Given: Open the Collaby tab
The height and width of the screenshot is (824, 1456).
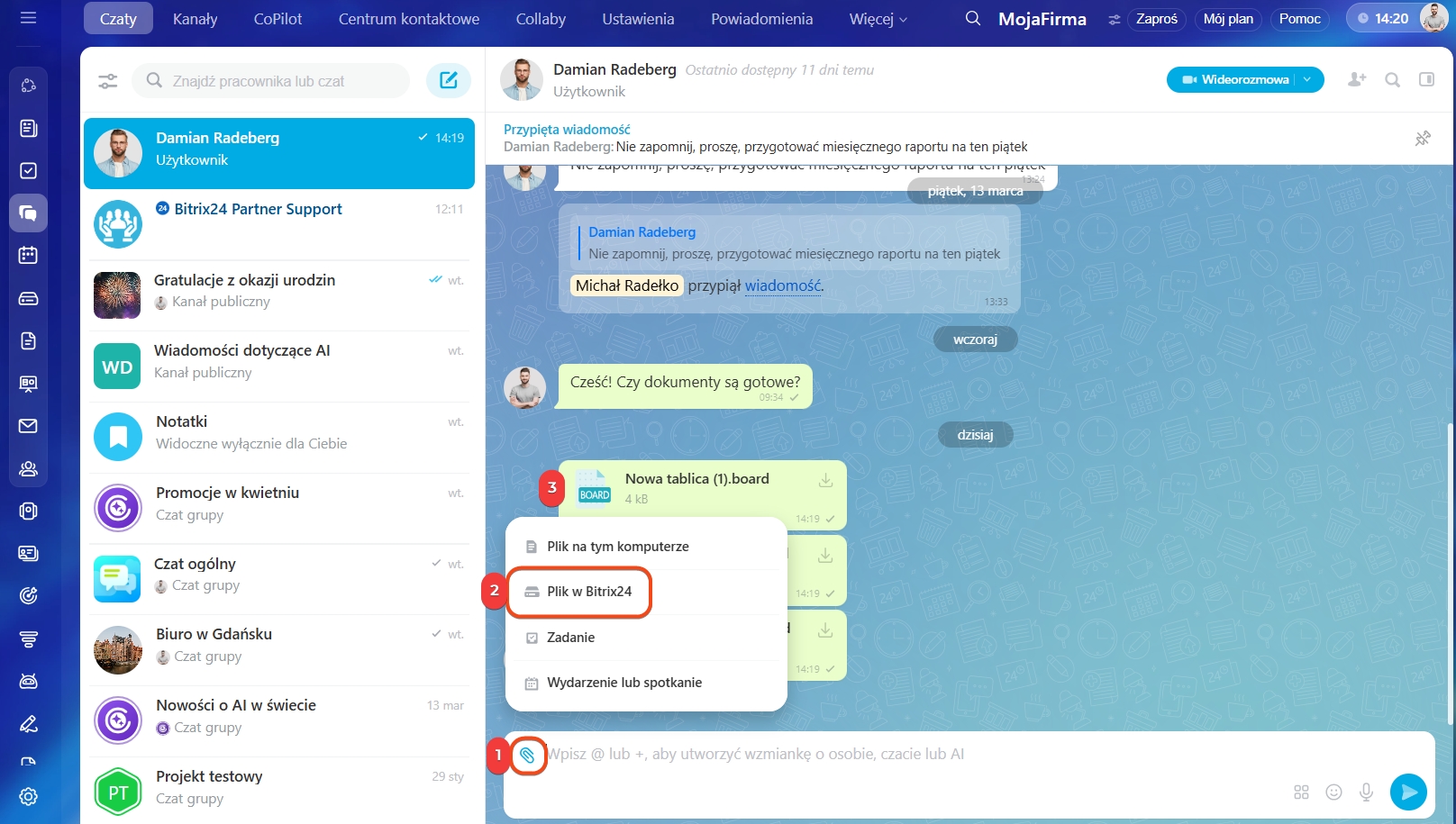Looking at the screenshot, I should pyautogui.click(x=541, y=19).
